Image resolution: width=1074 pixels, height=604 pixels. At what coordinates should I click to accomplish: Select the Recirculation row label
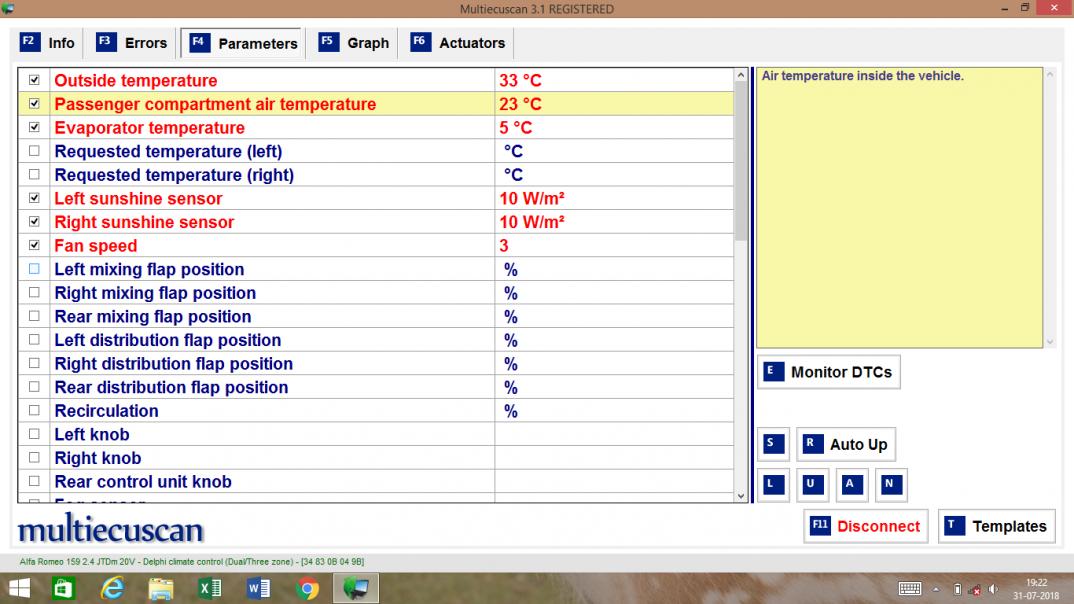click(x=106, y=411)
